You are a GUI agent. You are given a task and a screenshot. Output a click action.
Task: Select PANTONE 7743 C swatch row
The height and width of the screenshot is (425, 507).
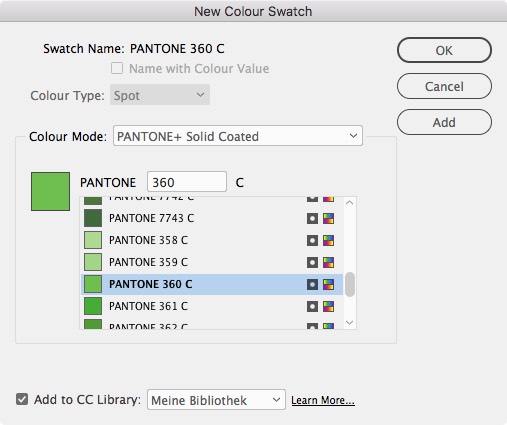click(x=212, y=218)
